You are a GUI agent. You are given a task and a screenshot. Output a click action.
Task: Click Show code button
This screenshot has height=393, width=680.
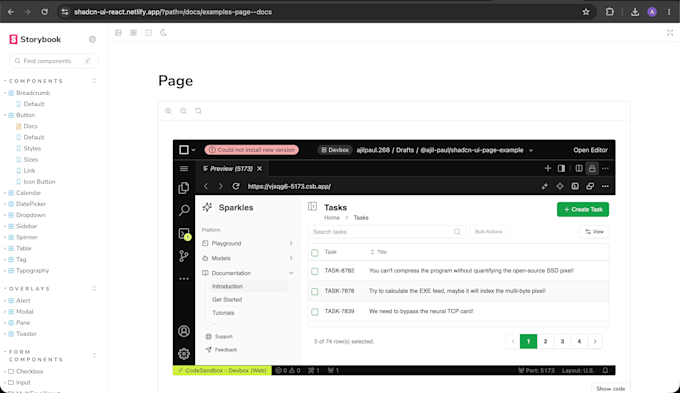point(611,388)
